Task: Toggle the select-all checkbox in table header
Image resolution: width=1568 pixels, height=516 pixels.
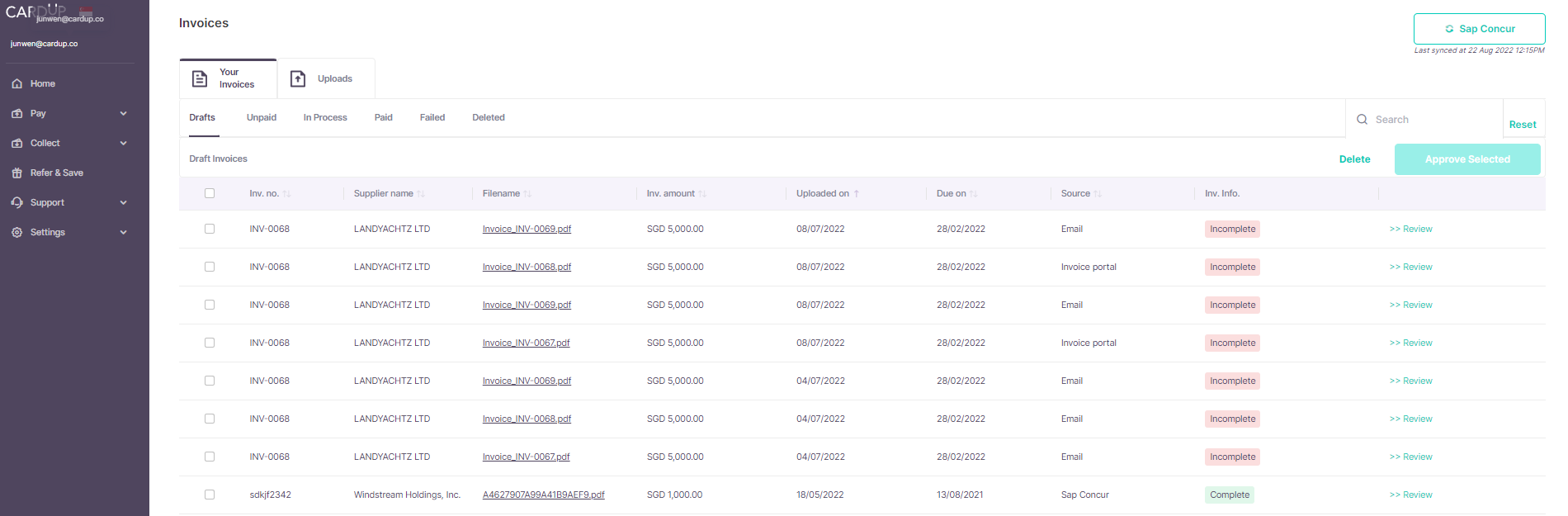Action: (x=210, y=193)
